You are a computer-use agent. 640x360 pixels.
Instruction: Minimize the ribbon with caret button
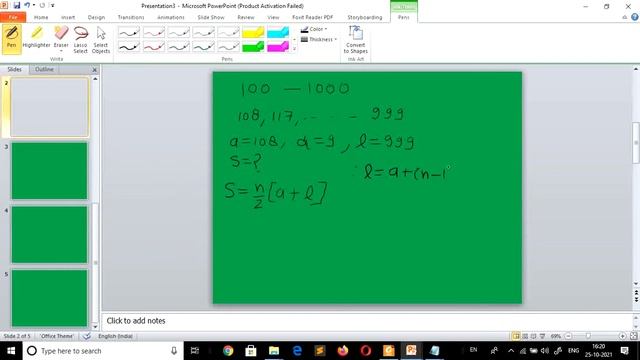[x=624, y=17]
